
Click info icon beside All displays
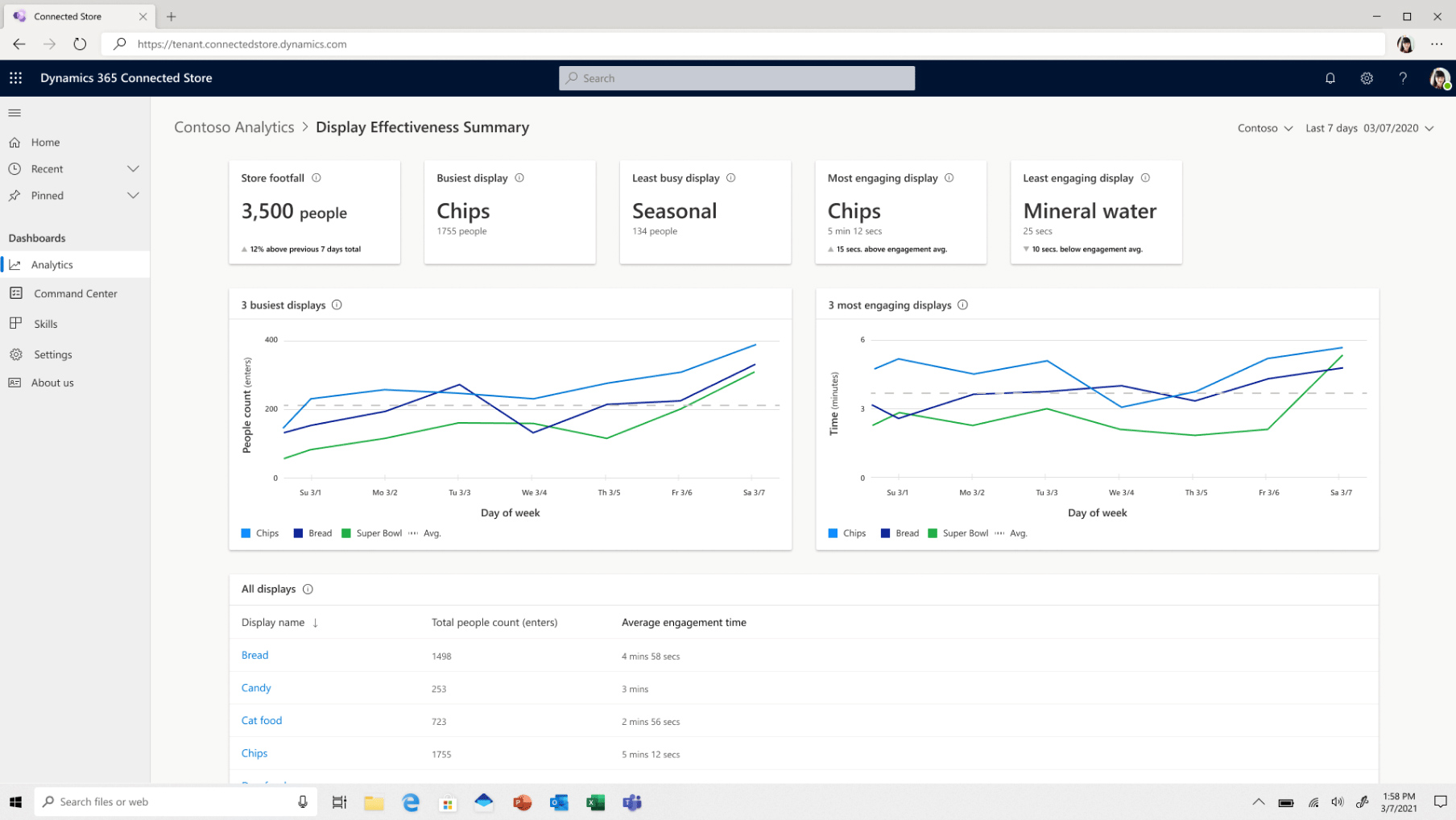coord(308,590)
